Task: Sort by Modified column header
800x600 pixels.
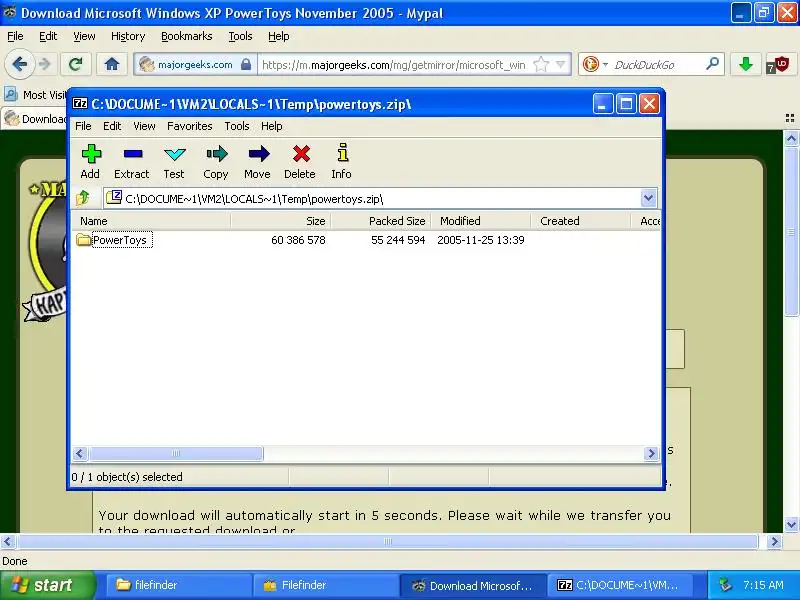Action: click(481, 221)
